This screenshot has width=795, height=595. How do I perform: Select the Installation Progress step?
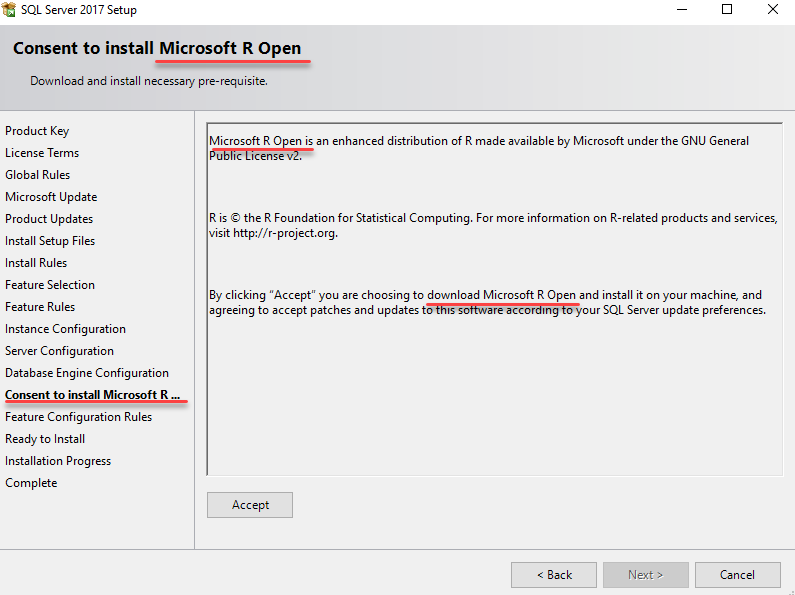[58, 461]
